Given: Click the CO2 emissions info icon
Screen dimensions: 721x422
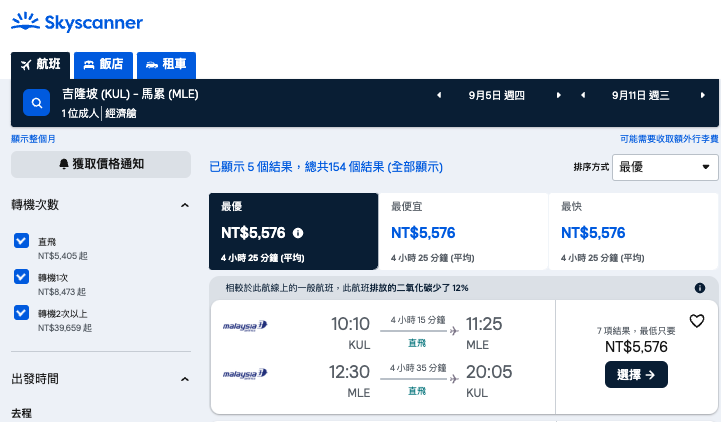Looking at the screenshot, I should click(700, 288).
